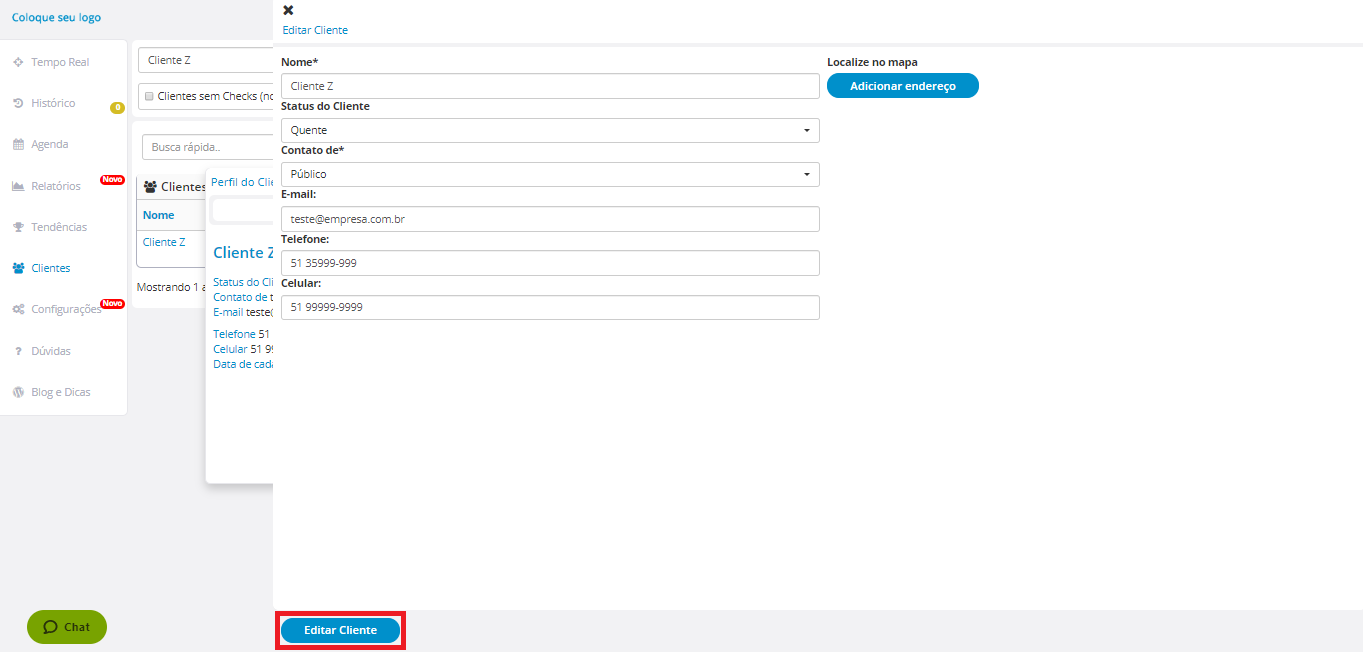Click the Cliente Z link in table
The width and height of the screenshot is (1363, 652).
(164, 242)
